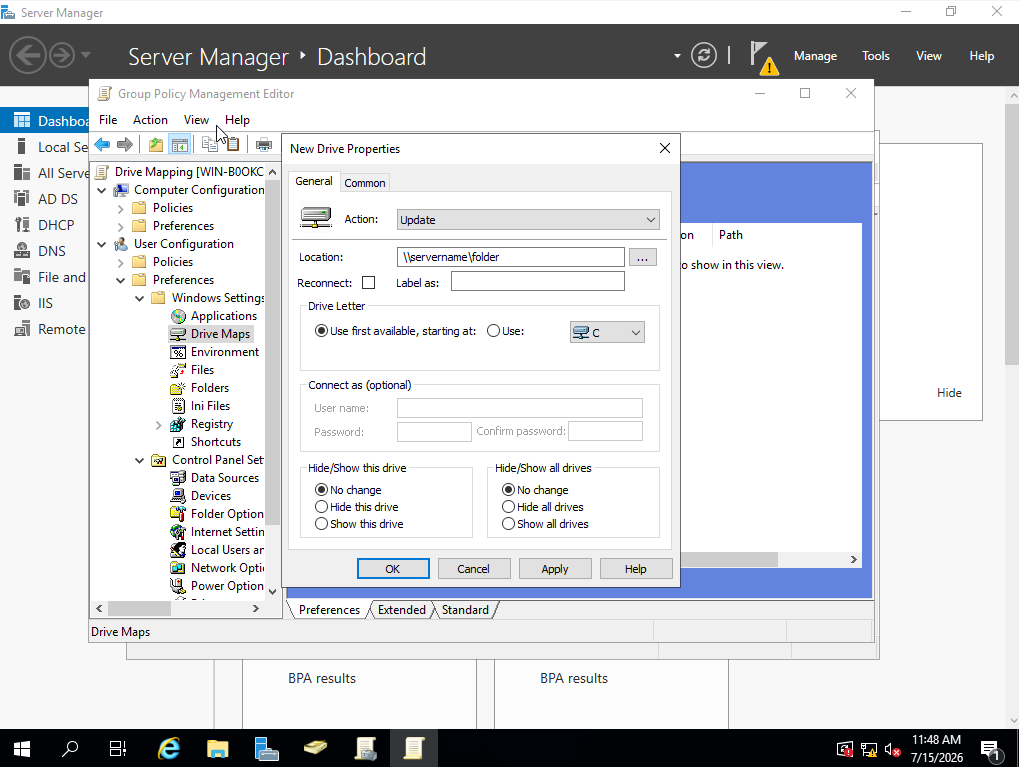Select the 'Use:' drive letter radio

(x=493, y=331)
